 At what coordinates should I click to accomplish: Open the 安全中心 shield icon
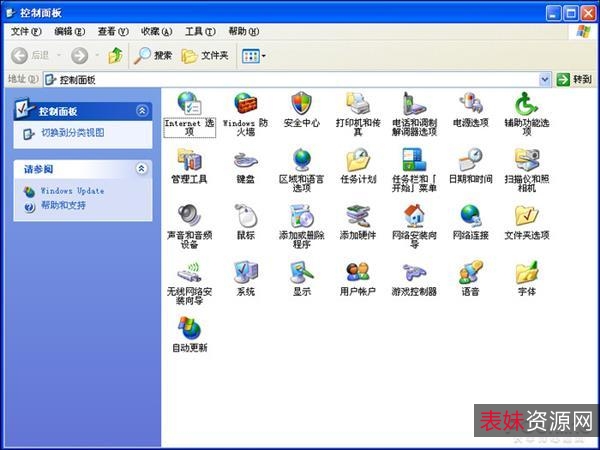302,103
